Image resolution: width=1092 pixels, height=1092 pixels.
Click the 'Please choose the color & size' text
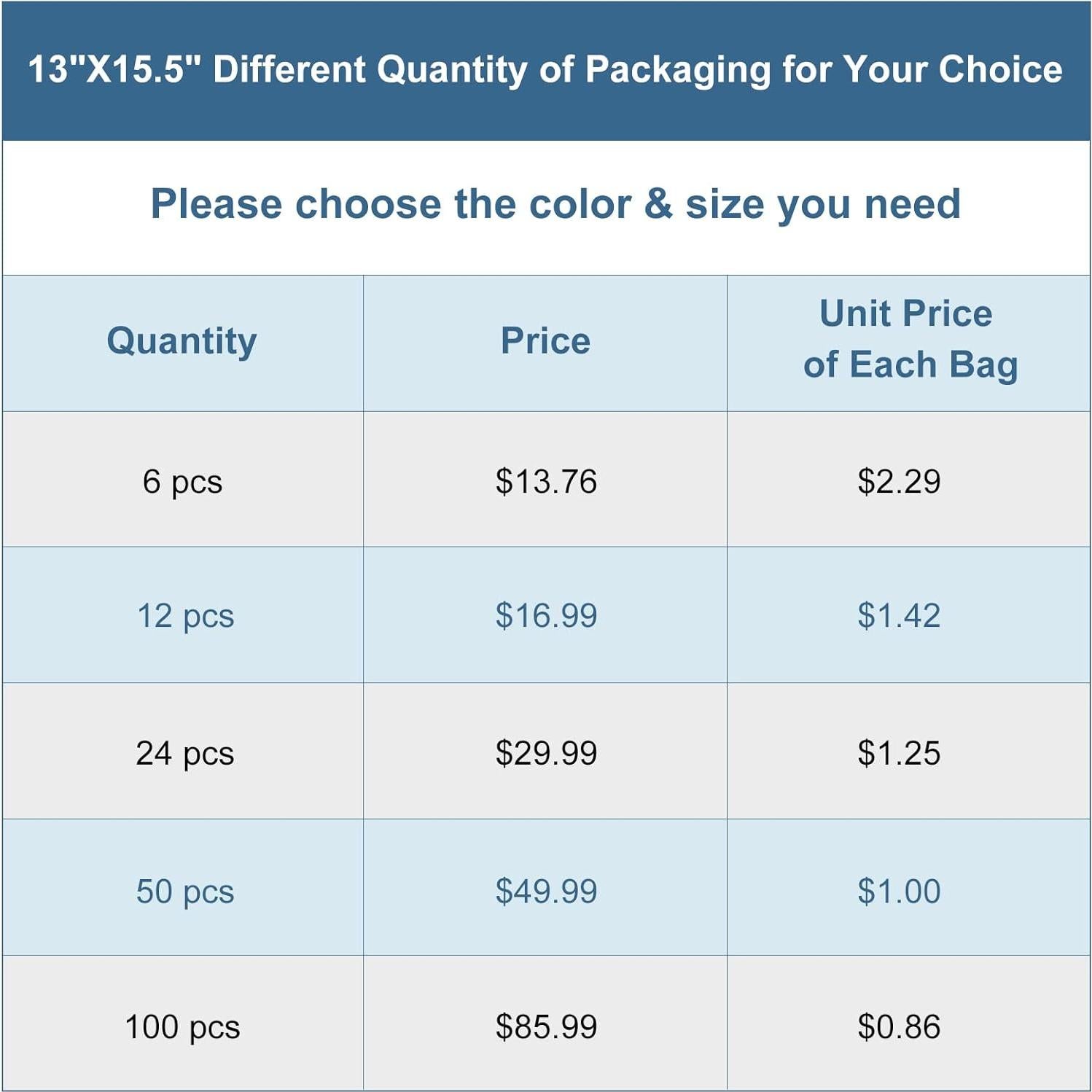click(555, 203)
